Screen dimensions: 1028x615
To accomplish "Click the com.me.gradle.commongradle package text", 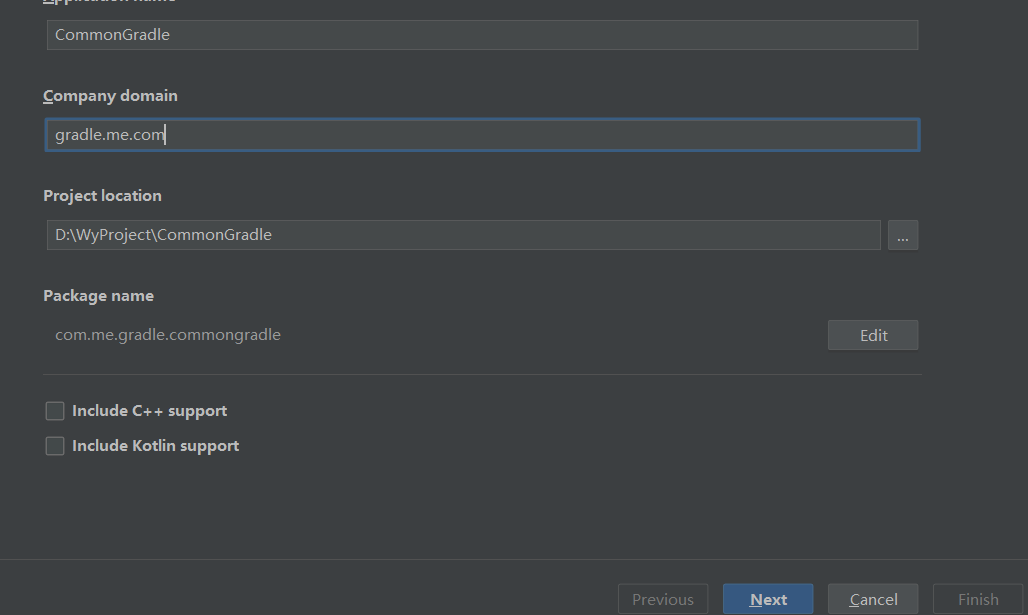I will pyautogui.click(x=168, y=335).
